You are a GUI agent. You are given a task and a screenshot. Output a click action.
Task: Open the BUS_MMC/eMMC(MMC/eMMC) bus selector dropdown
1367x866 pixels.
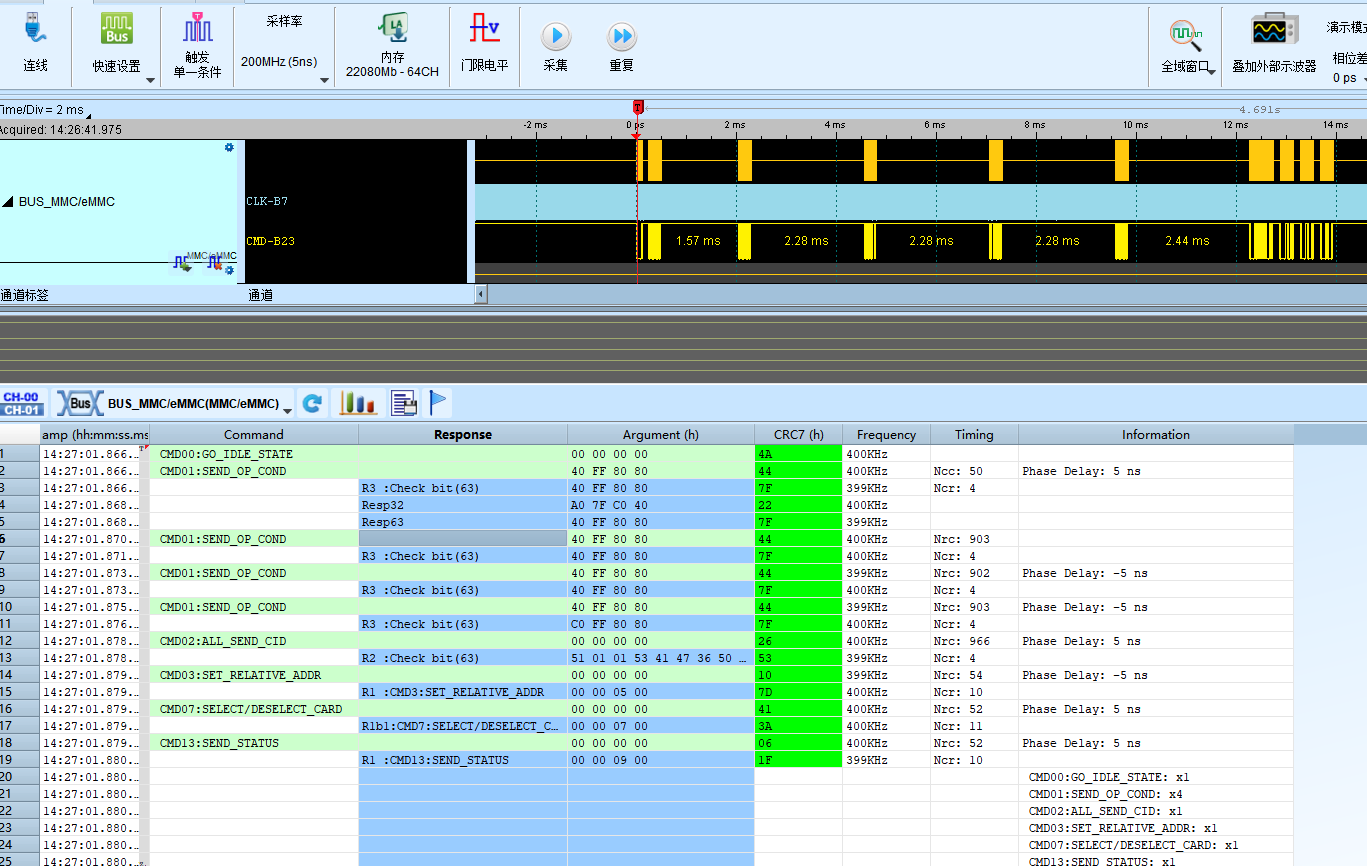pos(288,410)
